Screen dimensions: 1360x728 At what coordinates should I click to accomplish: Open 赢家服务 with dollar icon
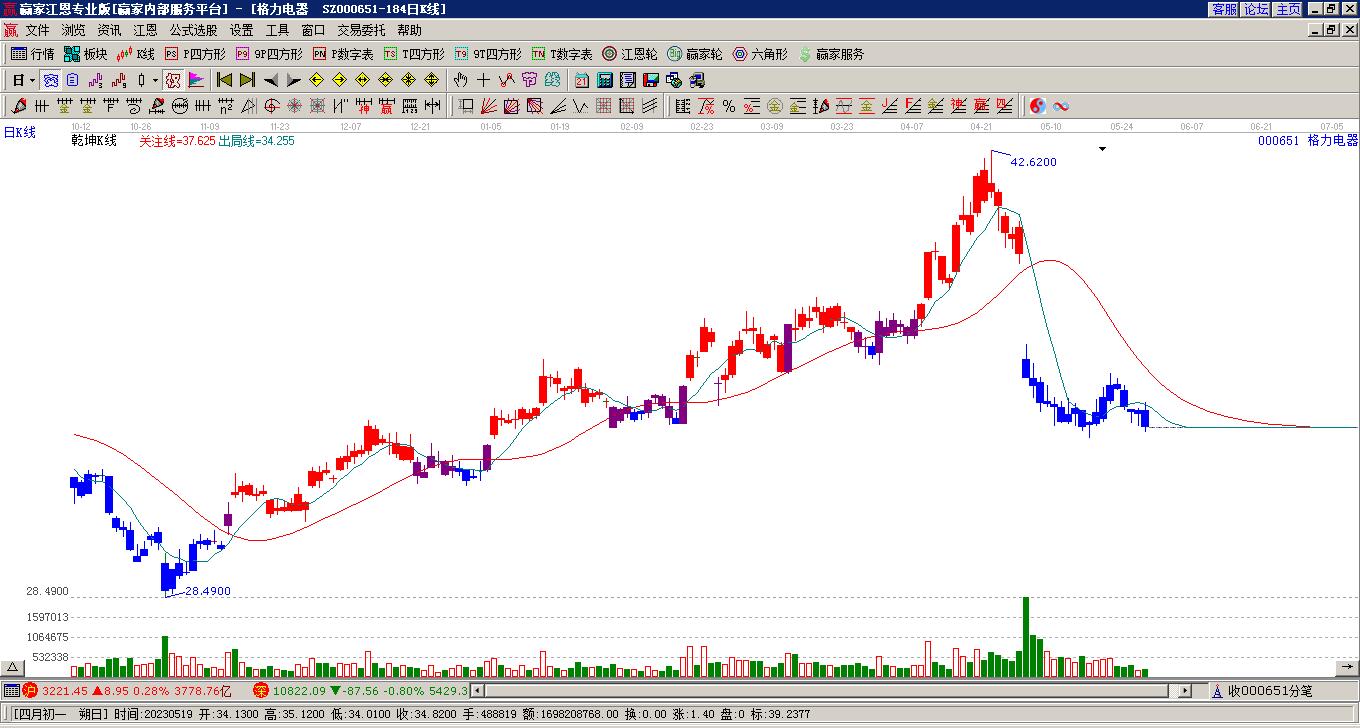coord(832,54)
